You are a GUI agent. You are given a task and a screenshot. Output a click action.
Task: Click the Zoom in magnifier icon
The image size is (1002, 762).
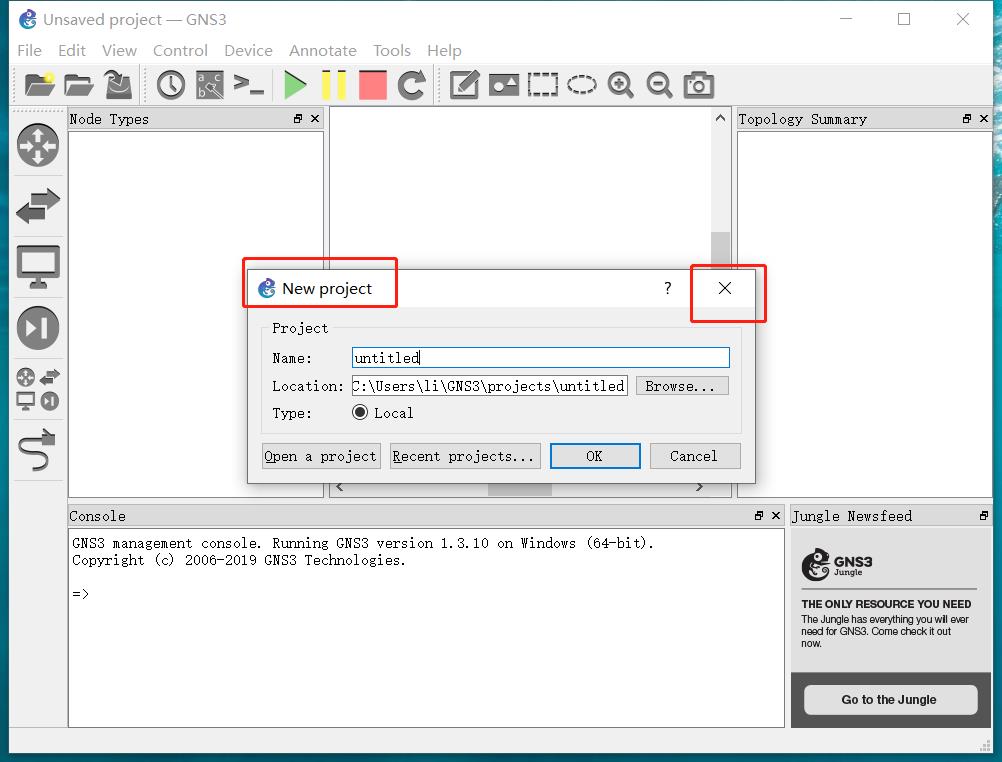point(620,85)
